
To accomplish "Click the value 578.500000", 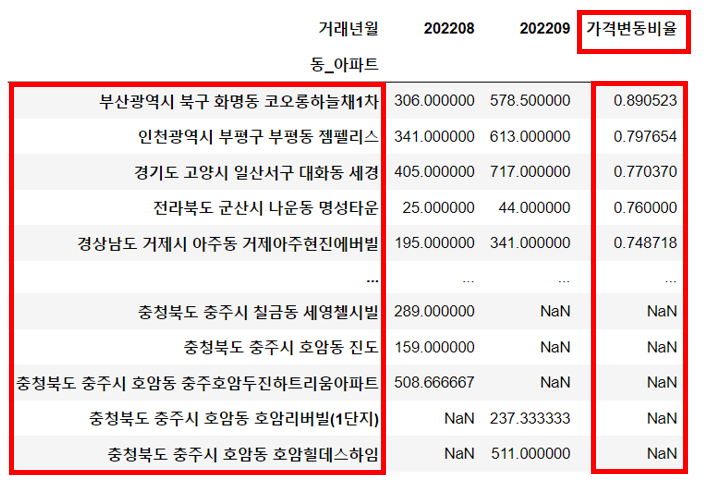I will click(530, 101).
